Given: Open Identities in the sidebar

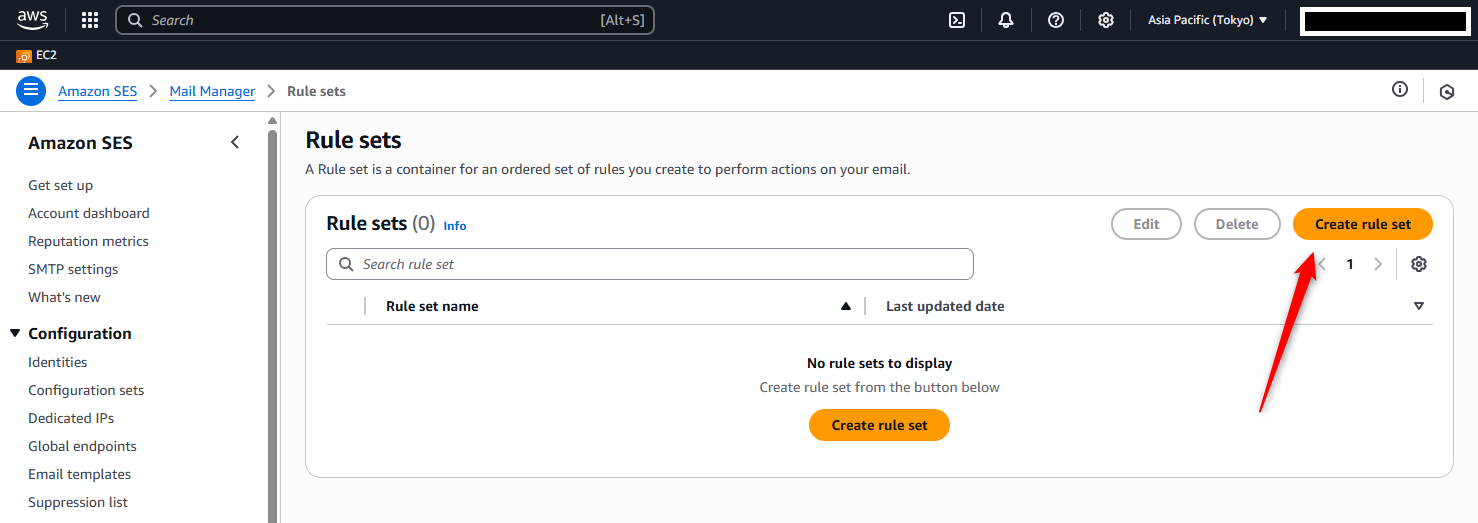Looking at the screenshot, I should pos(57,362).
